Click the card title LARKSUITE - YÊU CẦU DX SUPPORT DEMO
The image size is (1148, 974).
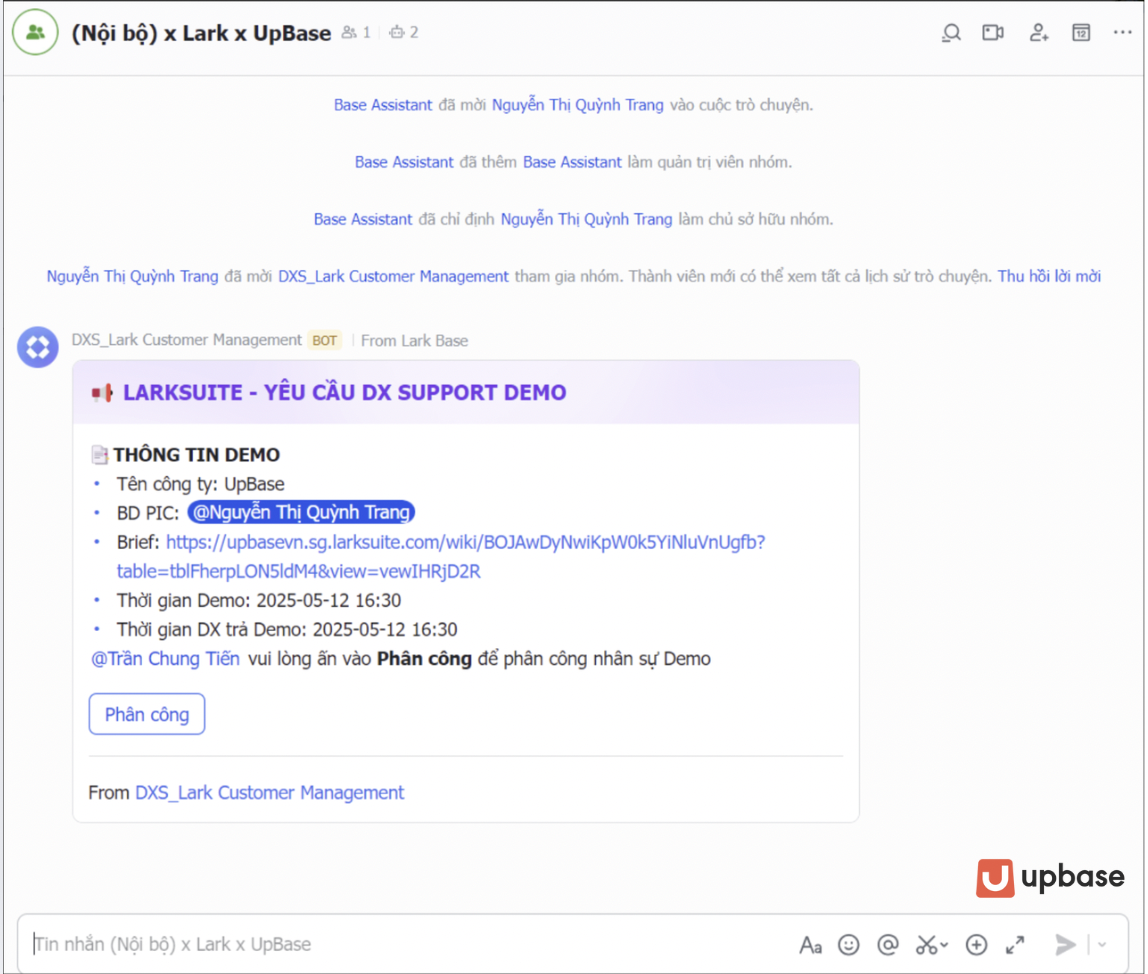(344, 393)
